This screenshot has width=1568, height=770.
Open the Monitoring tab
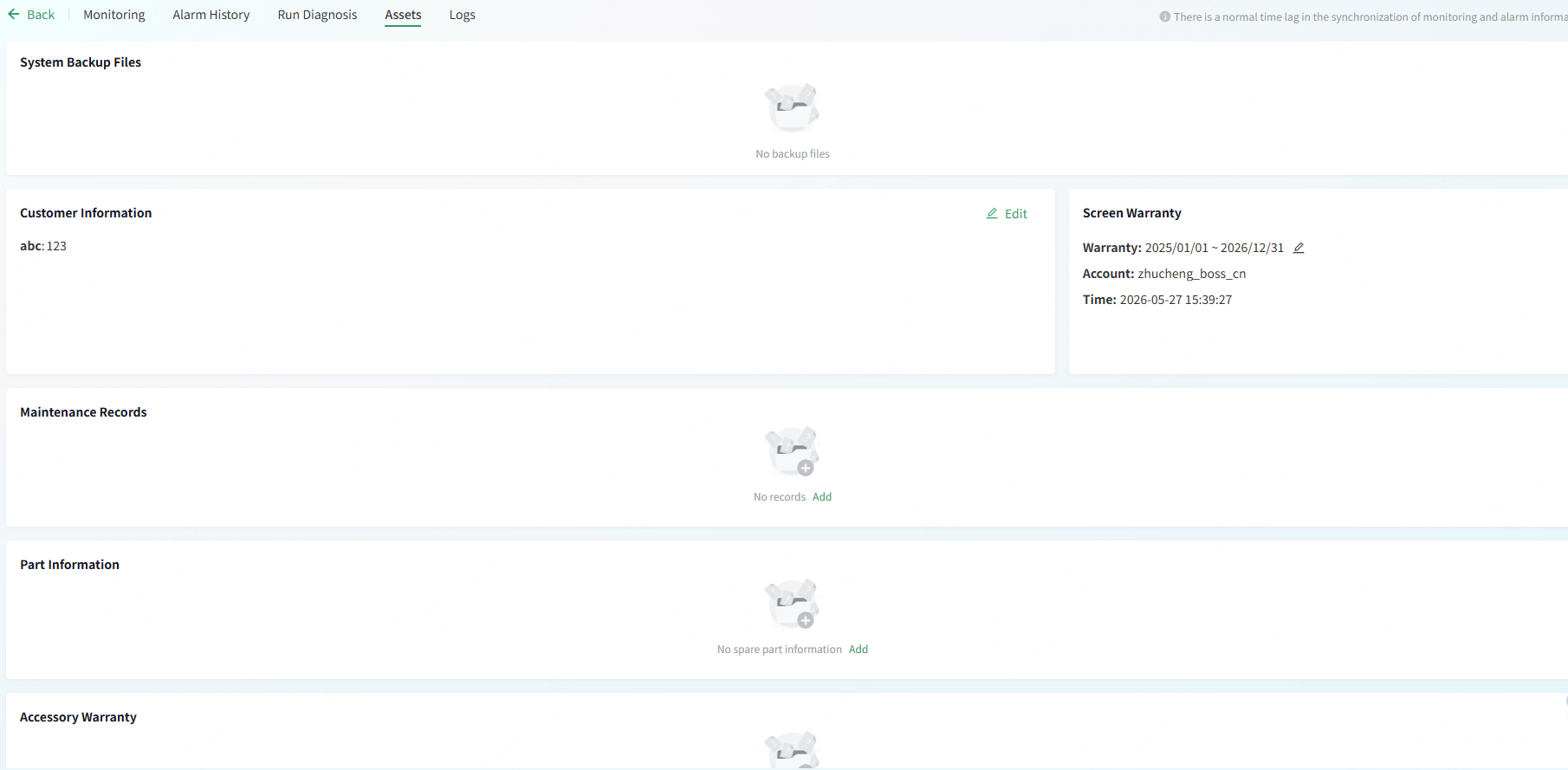point(114,15)
